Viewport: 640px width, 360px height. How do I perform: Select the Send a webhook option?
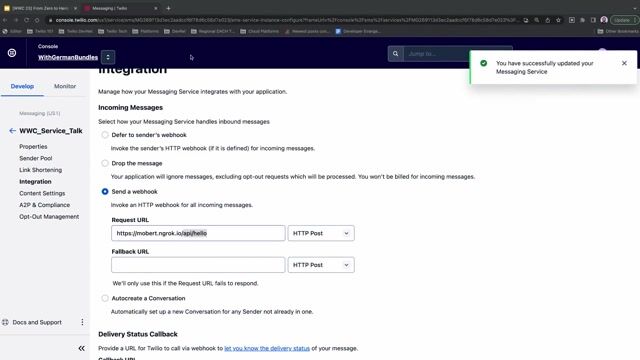[105, 191]
